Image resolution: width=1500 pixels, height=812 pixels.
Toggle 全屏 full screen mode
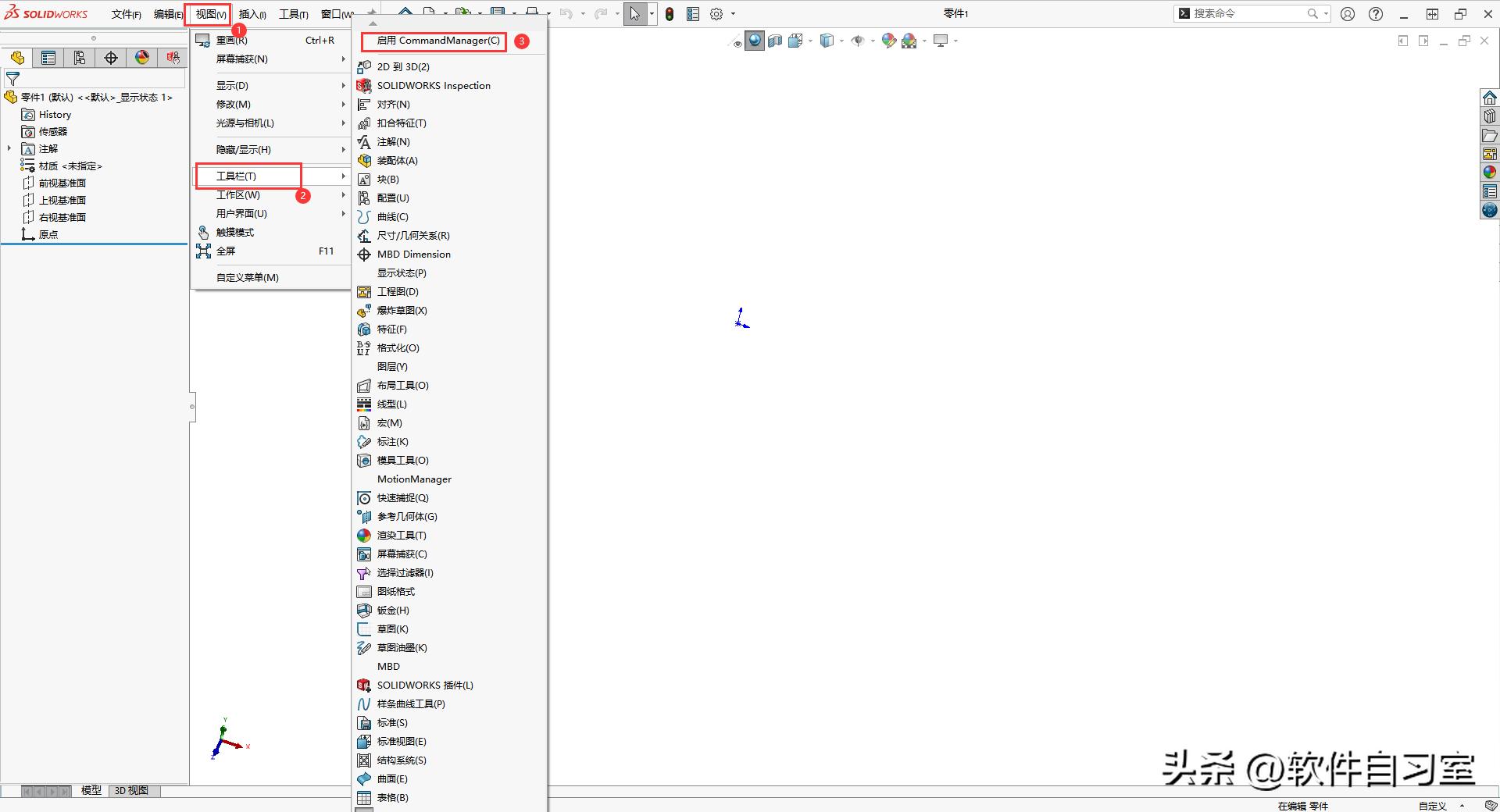pos(226,251)
